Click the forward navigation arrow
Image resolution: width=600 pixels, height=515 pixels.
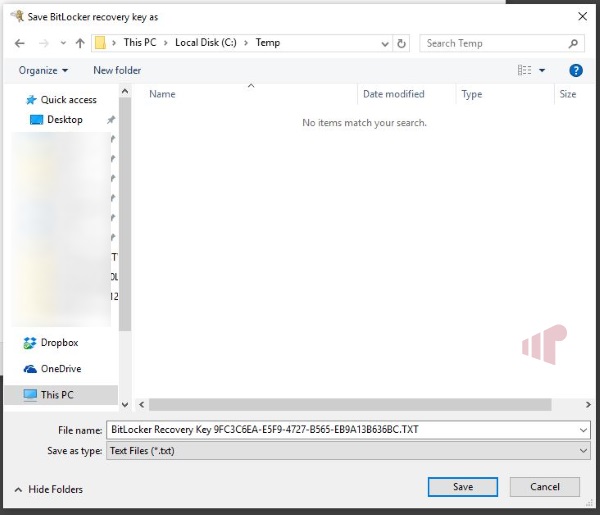44,43
